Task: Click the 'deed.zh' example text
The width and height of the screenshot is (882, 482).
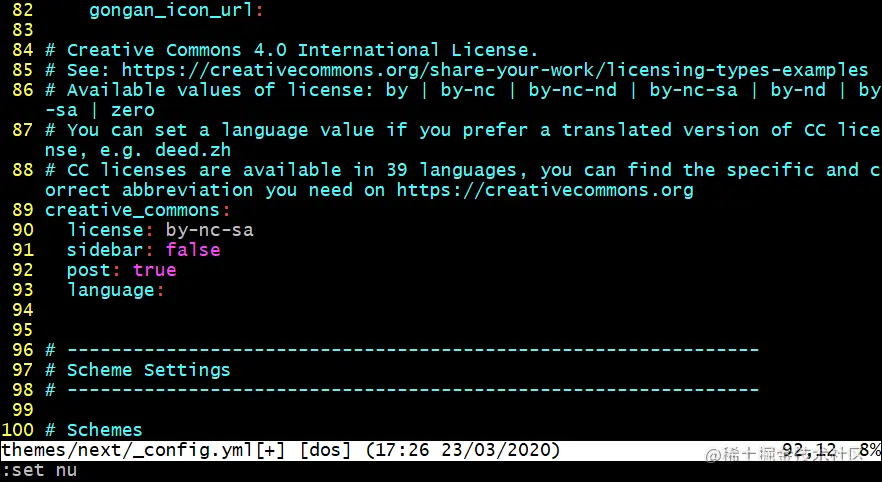Action: pos(193,150)
